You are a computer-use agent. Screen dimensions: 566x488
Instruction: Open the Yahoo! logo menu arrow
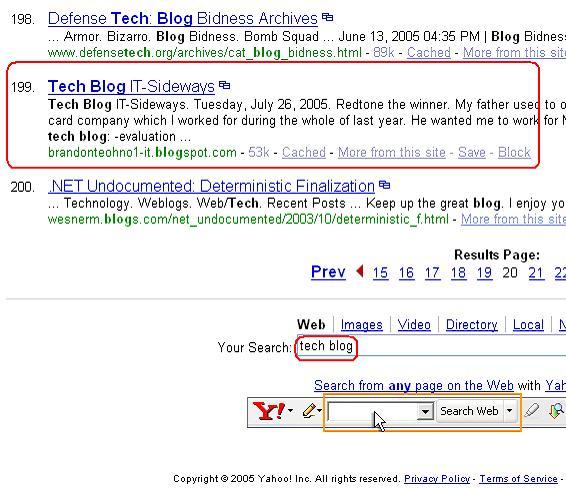pos(291,411)
